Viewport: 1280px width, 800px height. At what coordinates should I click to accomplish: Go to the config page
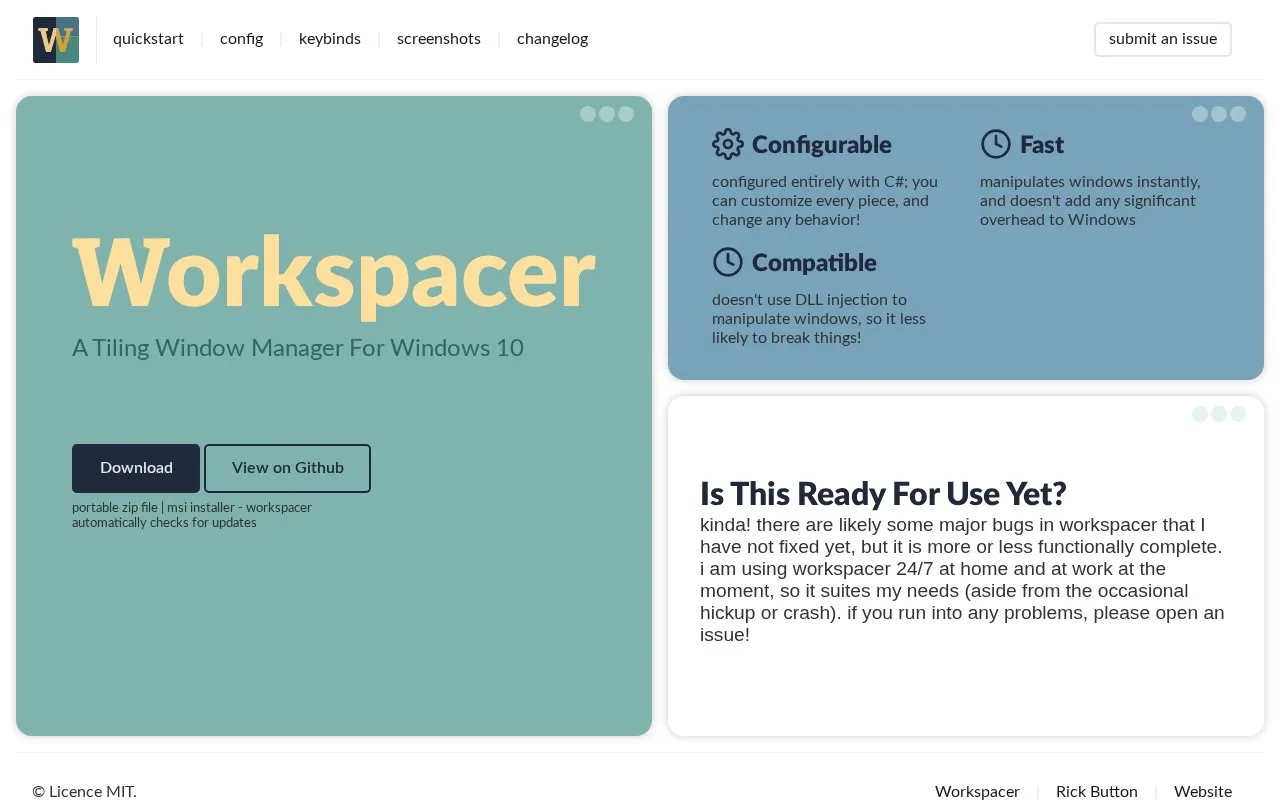(x=241, y=39)
